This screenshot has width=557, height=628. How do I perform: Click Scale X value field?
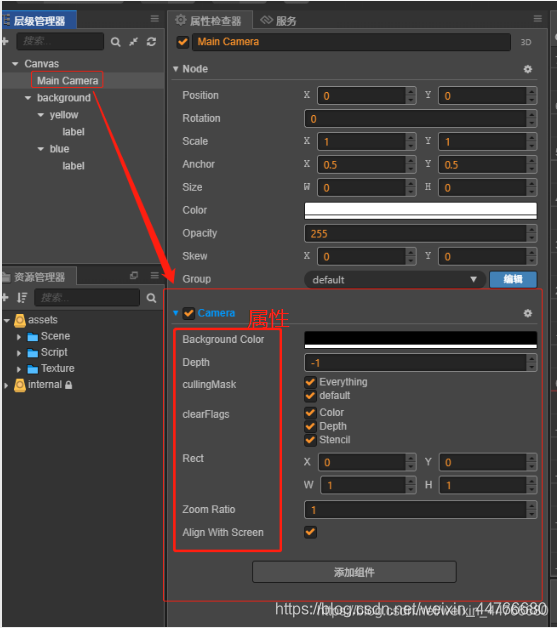click(x=362, y=142)
